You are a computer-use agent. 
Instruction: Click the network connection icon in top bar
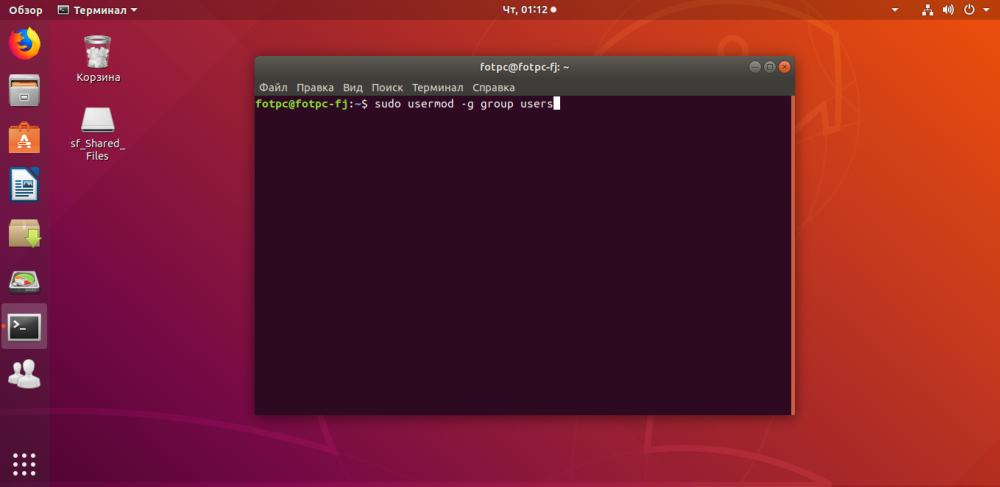tap(927, 10)
